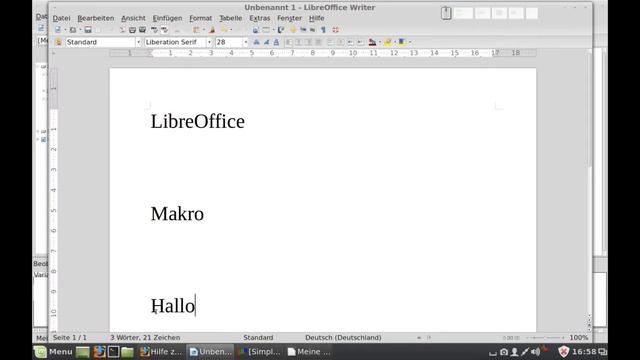Toggle Bold formatting
Screen dimensions: 640x360
(256, 42)
